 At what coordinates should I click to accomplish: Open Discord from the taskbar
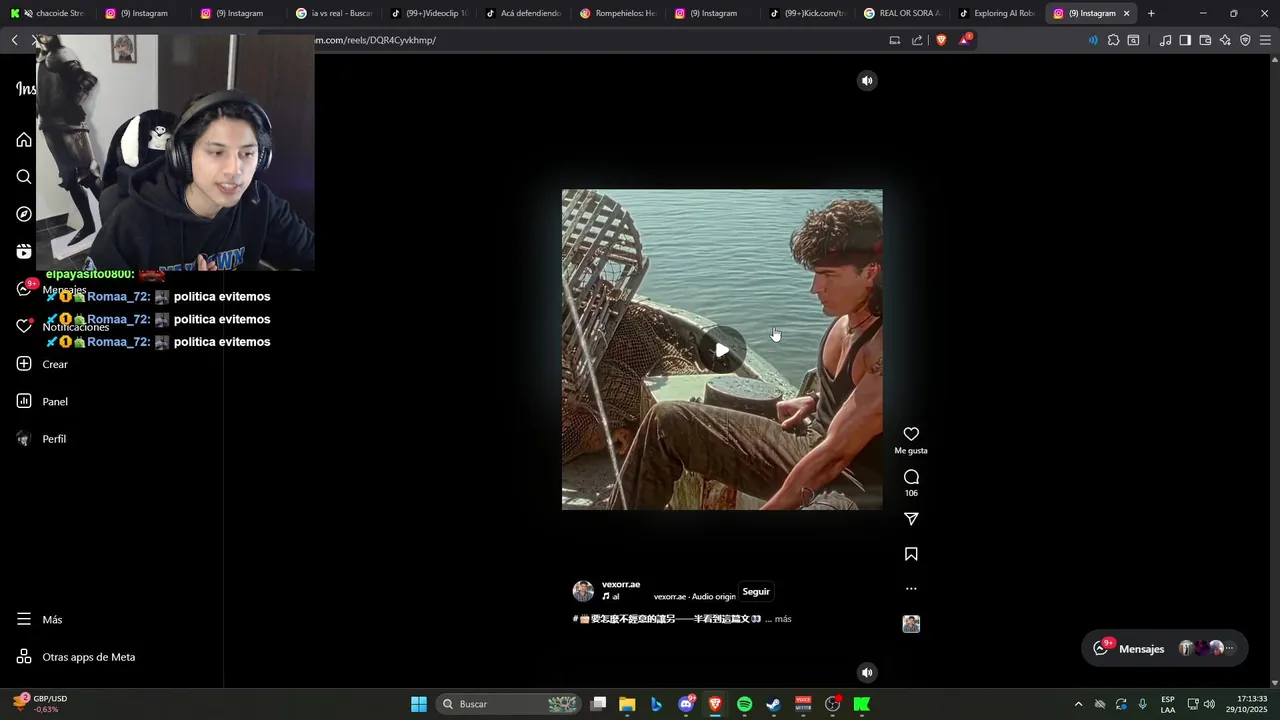point(686,704)
